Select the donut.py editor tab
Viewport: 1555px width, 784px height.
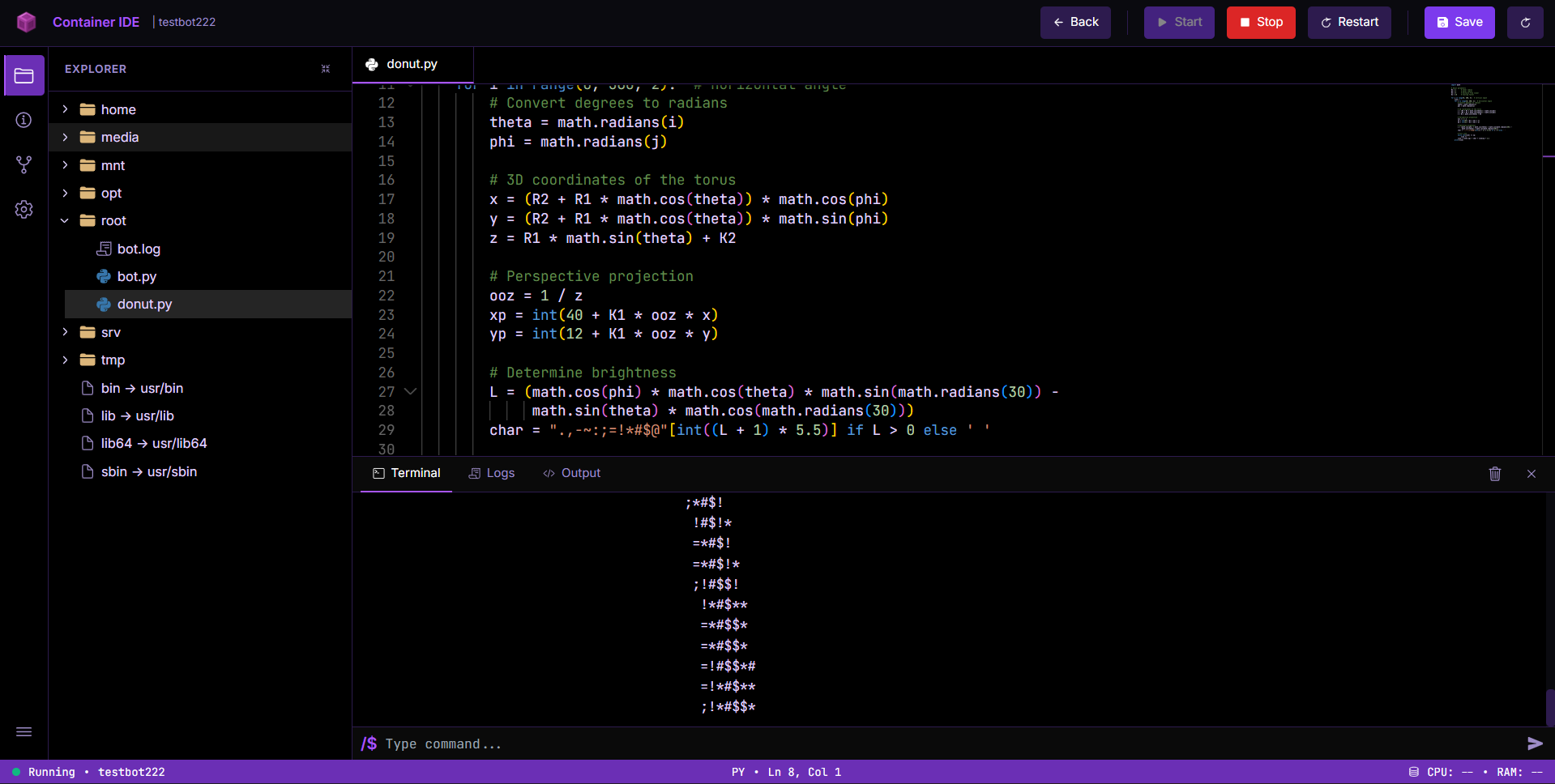point(412,64)
